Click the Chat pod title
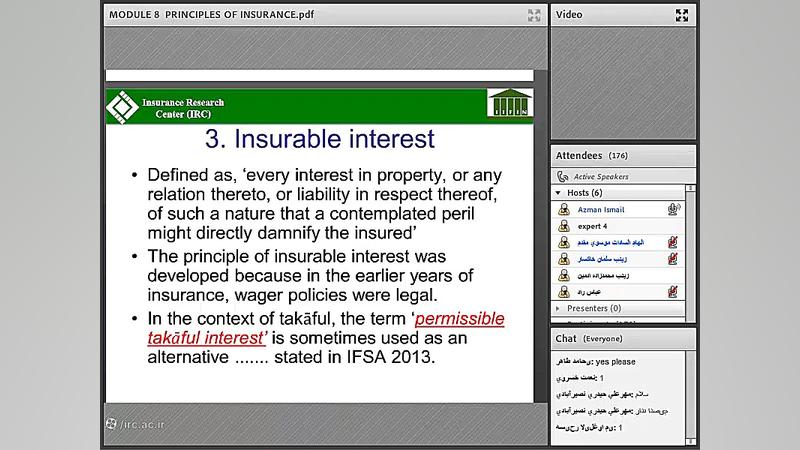 566,339
